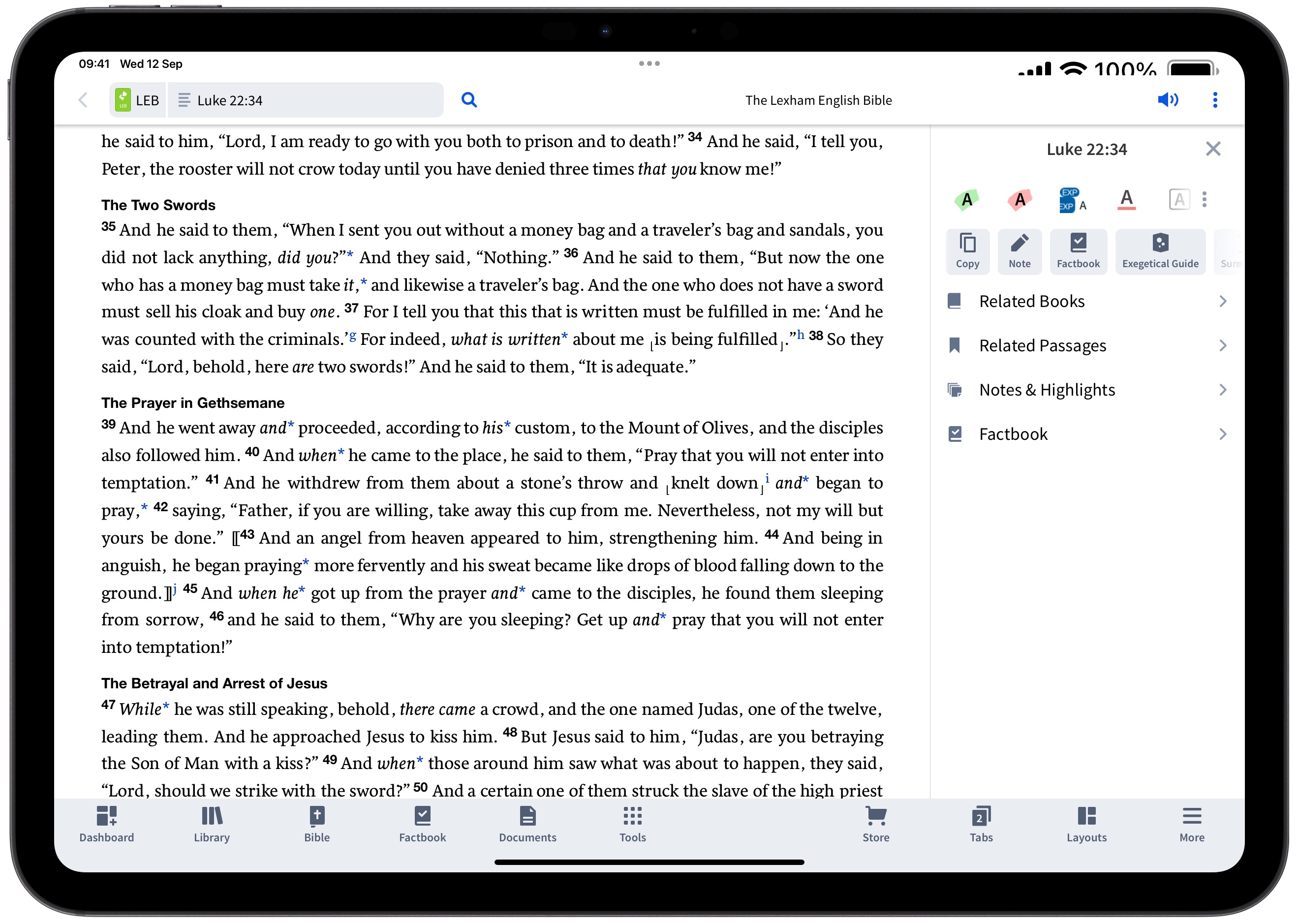Select verse number 35
This screenshot has height=924, width=1299.
coord(108,226)
